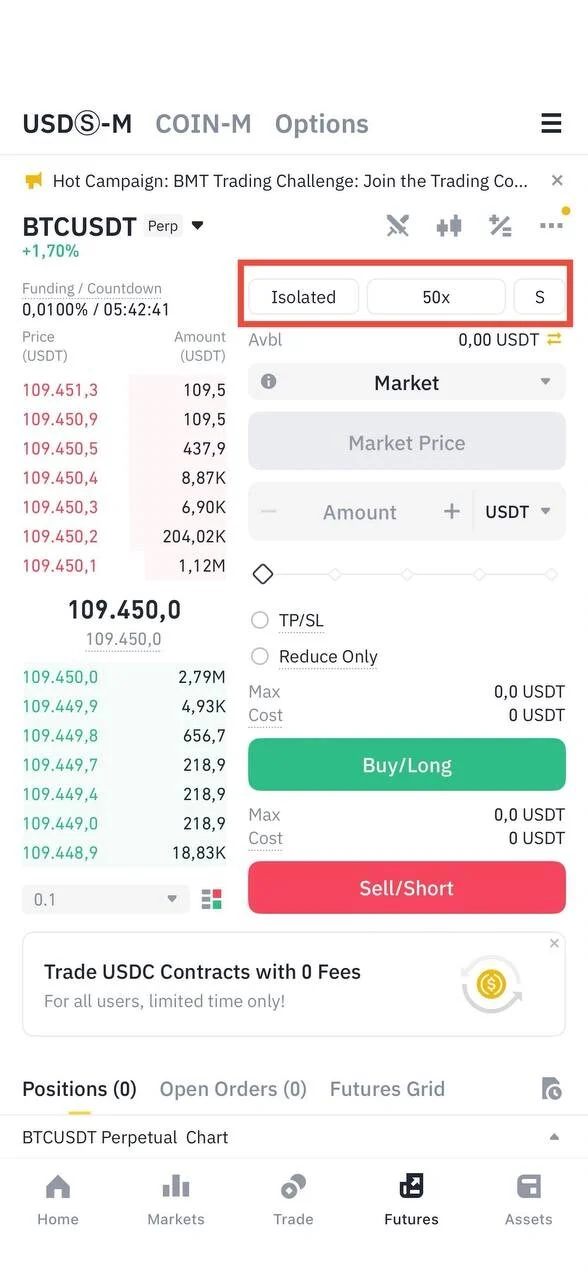The width and height of the screenshot is (588, 1280).
Task: Open the 0.1 price grouping dropdown
Action: pos(106,899)
